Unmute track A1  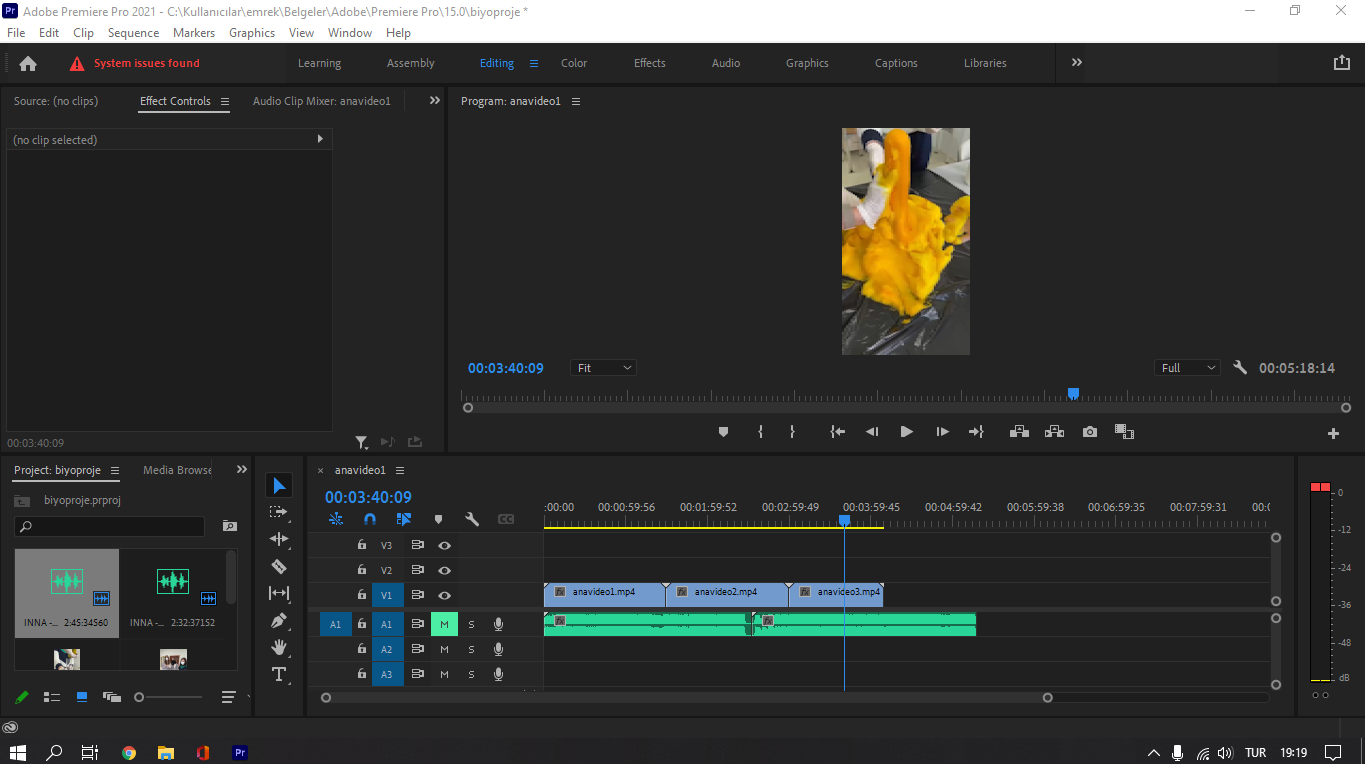pos(444,624)
